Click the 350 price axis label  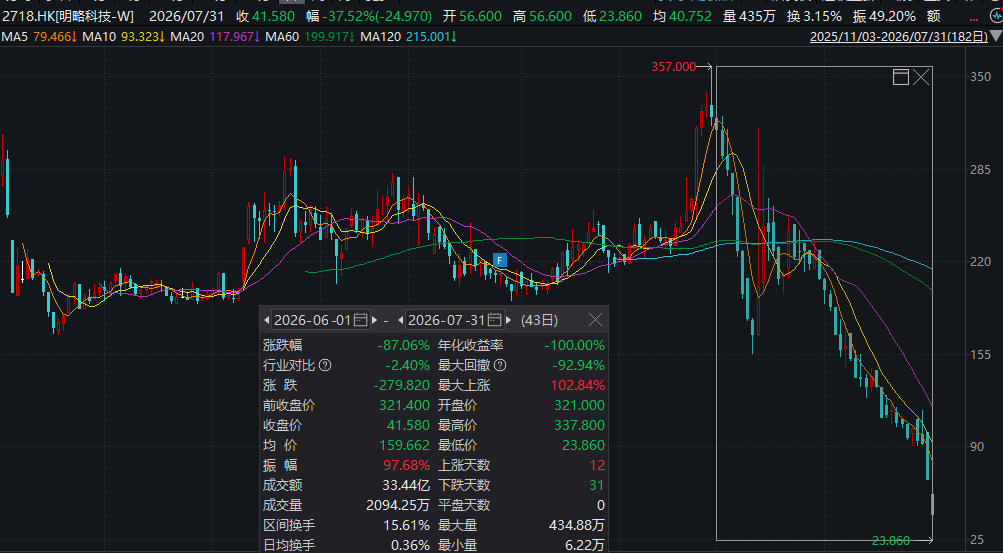click(x=980, y=77)
